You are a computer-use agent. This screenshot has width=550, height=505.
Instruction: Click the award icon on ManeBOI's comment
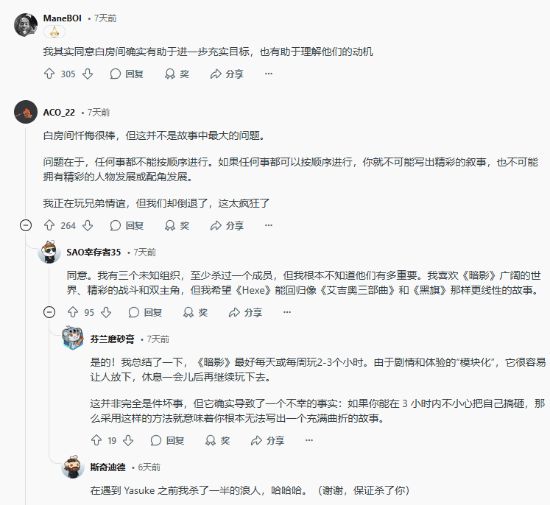click(x=170, y=74)
